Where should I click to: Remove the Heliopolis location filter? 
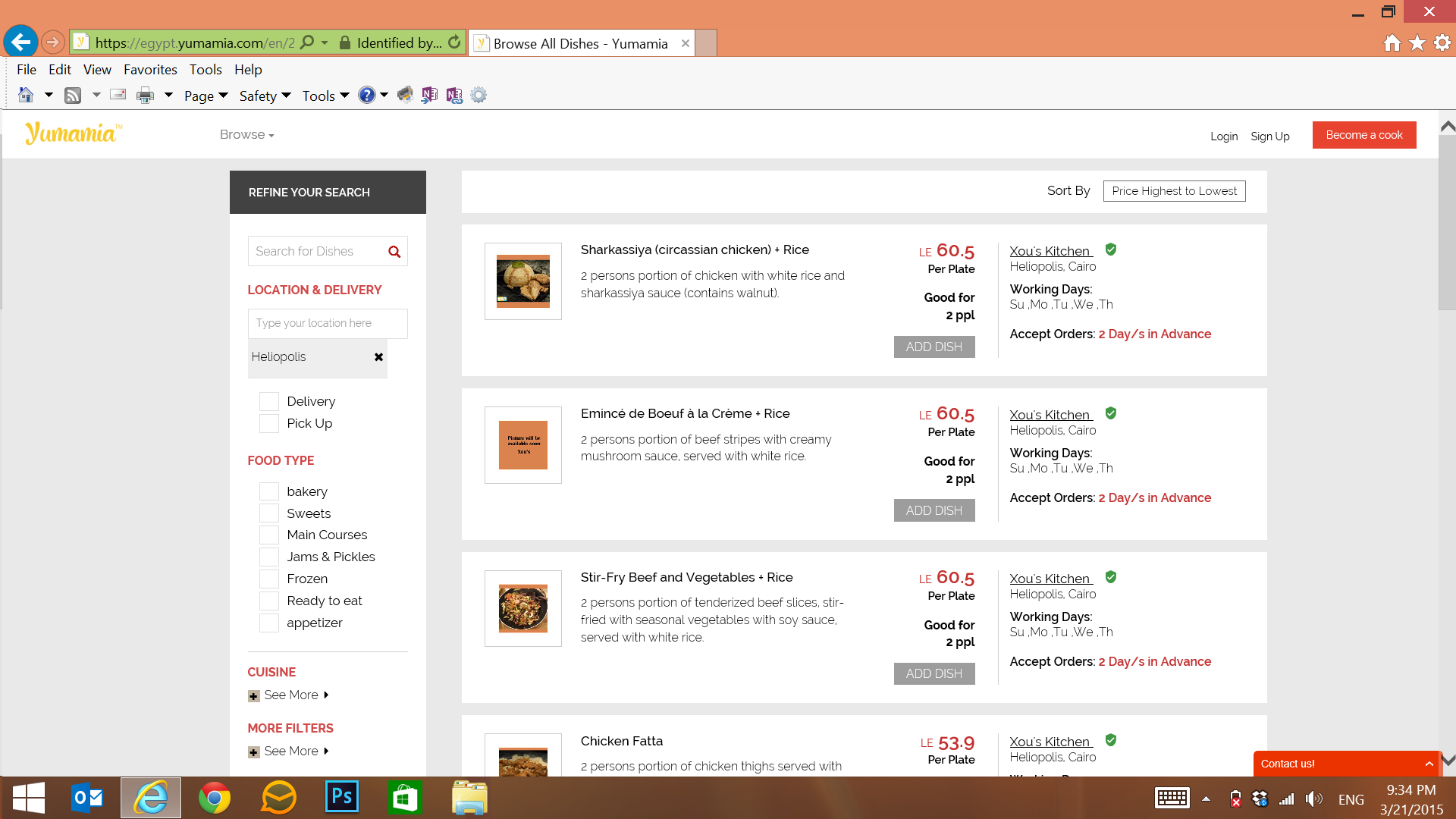point(378,357)
